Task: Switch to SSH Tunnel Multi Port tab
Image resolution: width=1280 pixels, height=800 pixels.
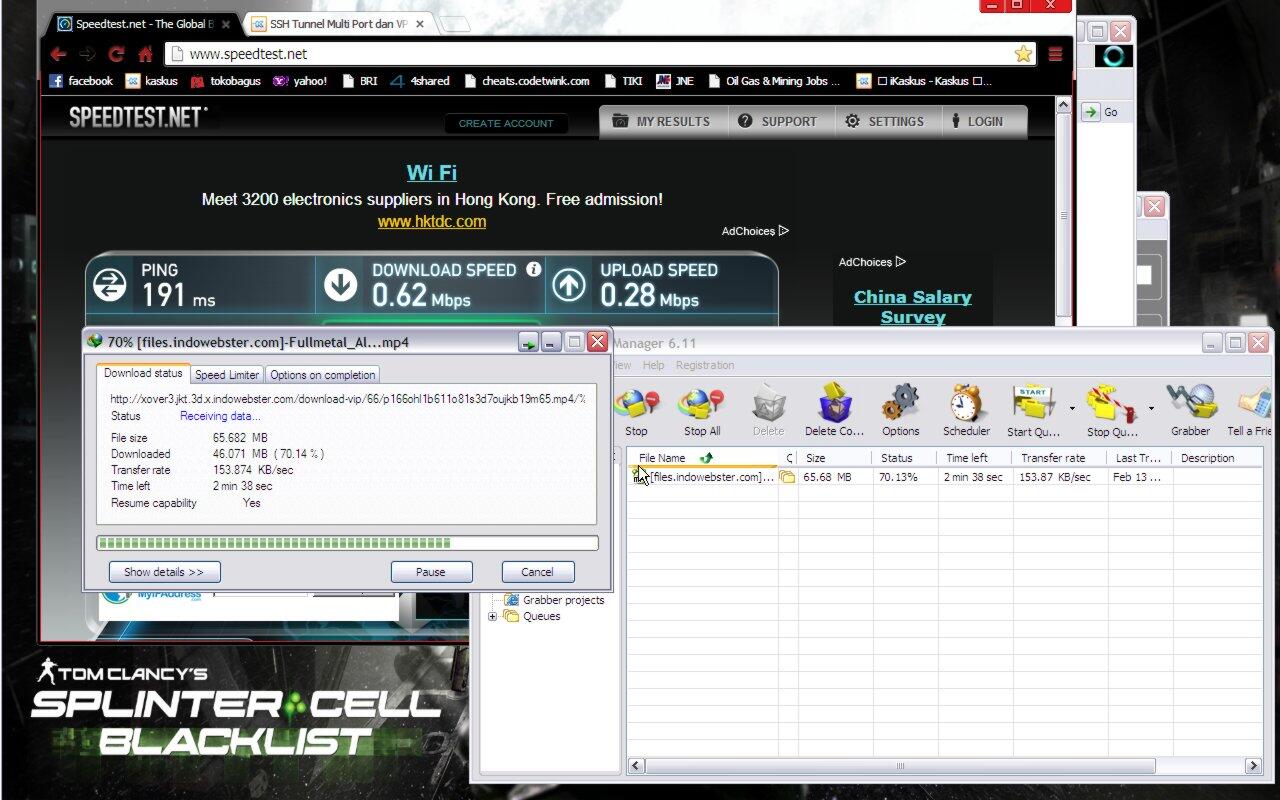Action: (x=338, y=23)
